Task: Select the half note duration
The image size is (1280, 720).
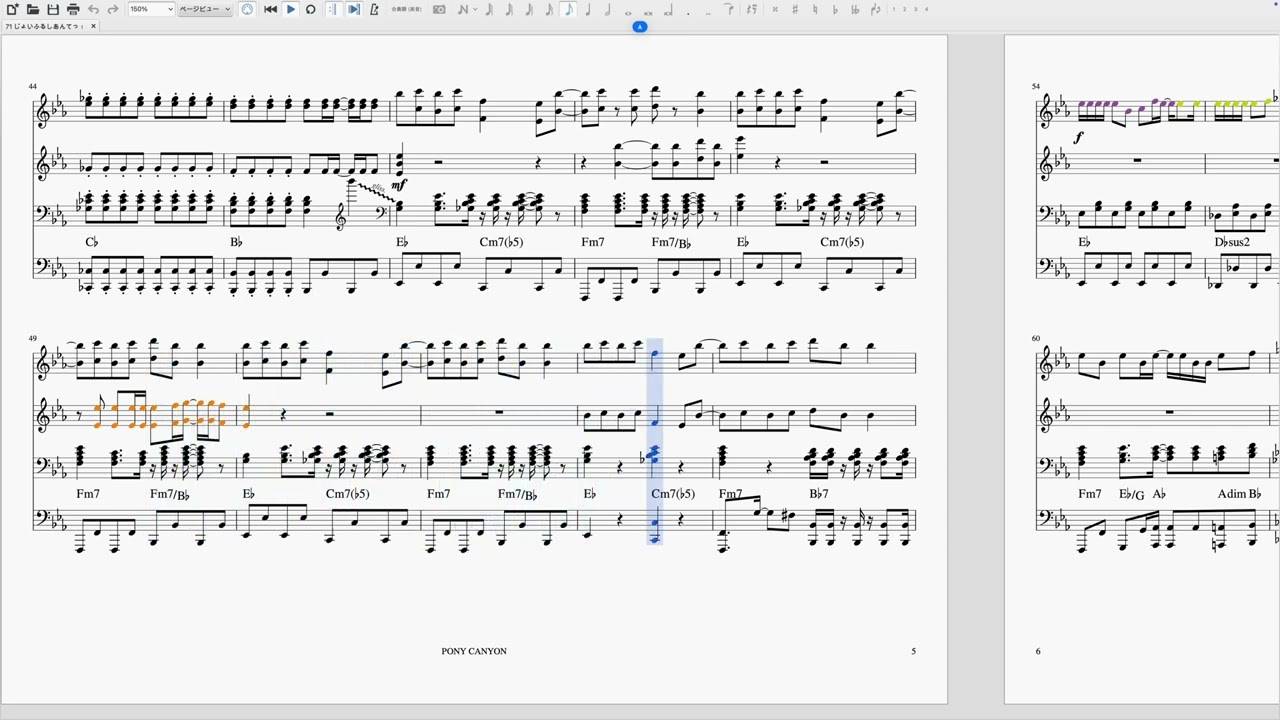Action: [x=608, y=9]
